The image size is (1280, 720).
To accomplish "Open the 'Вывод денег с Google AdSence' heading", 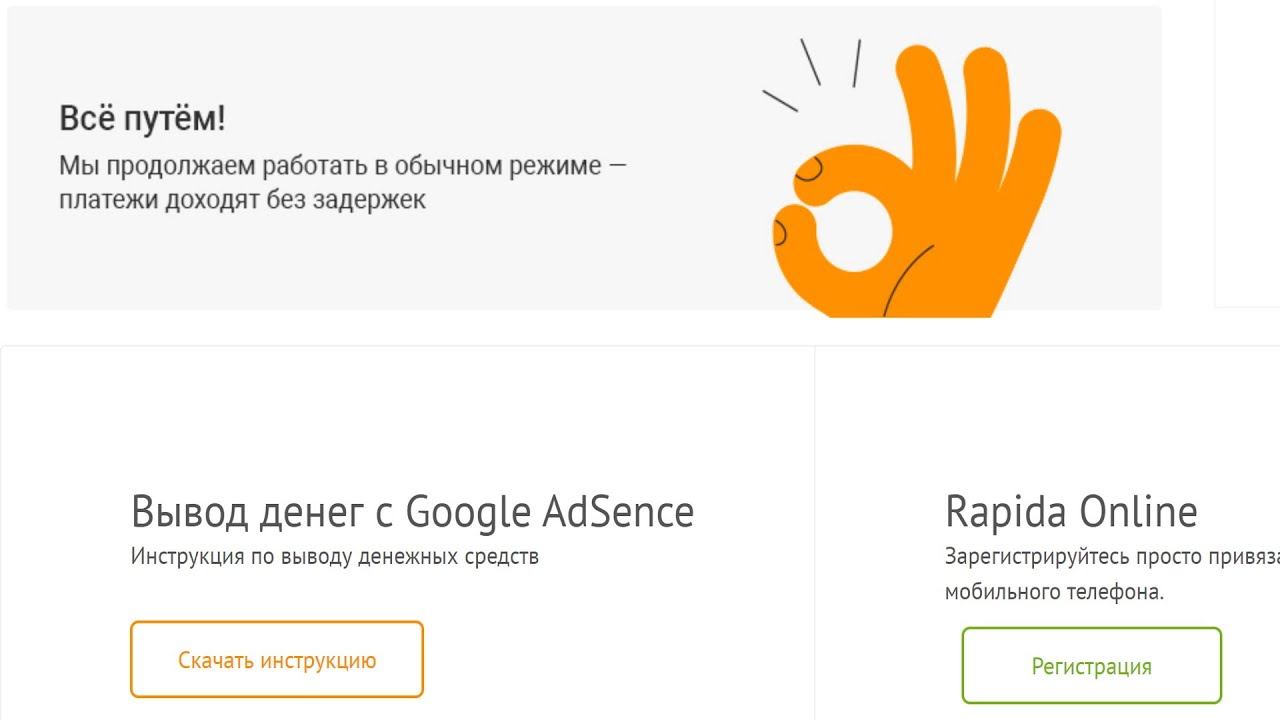I will pos(412,512).
